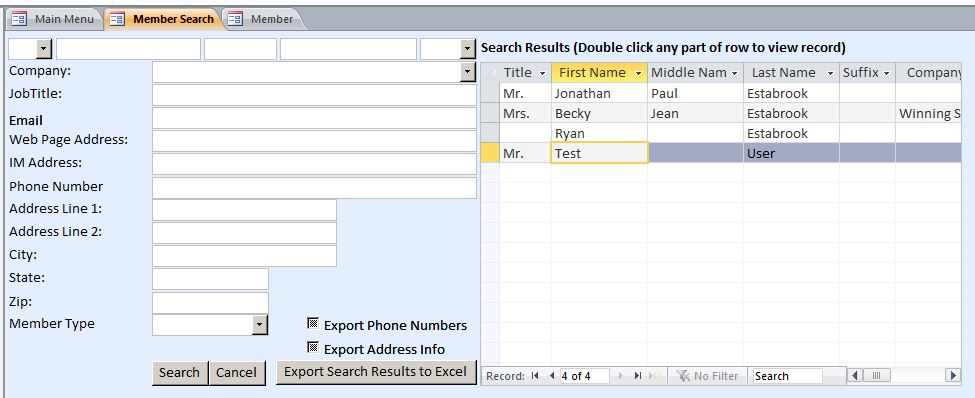Click the City input field
975x398 pixels.
tap(244, 256)
